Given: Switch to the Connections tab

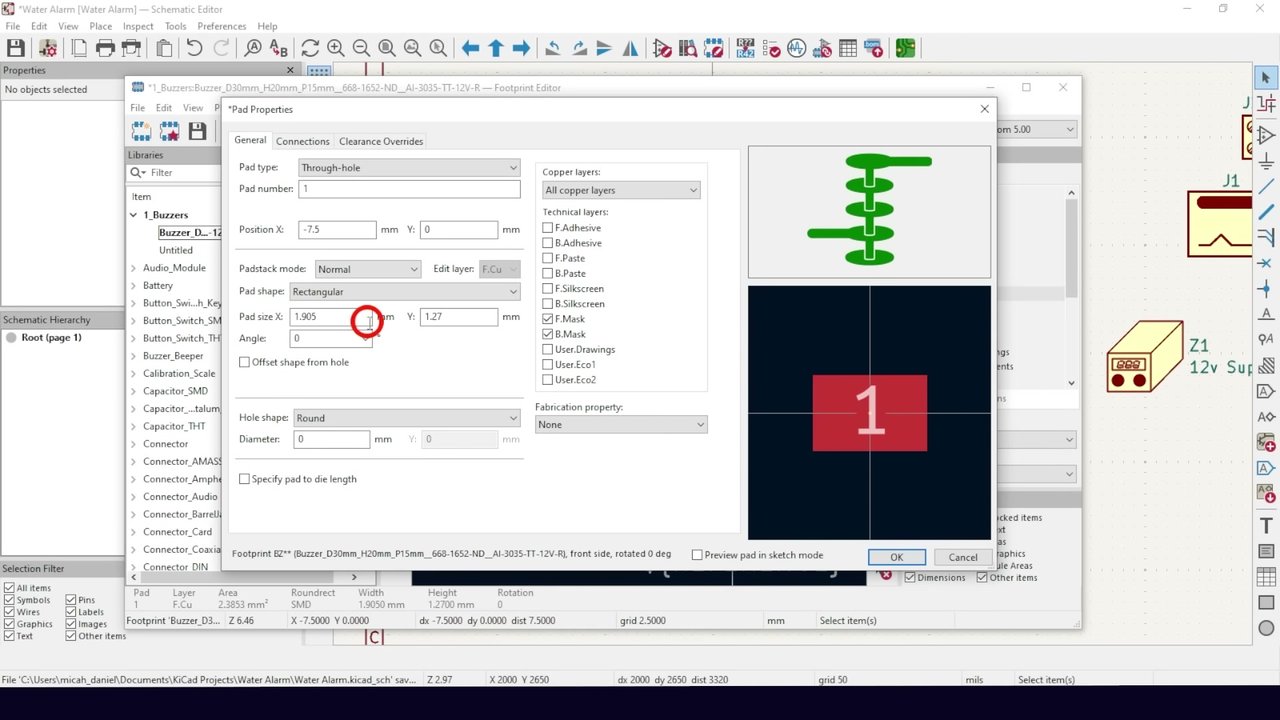Looking at the screenshot, I should (x=303, y=141).
